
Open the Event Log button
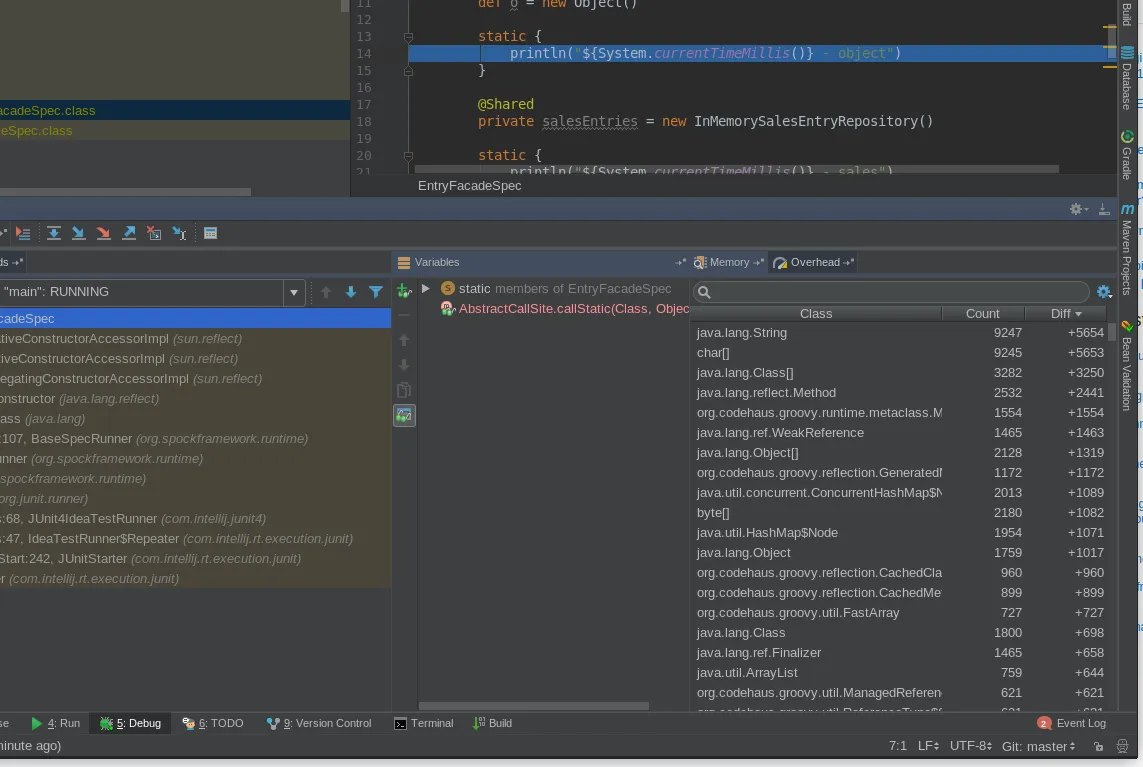(x=1071, y=723)
